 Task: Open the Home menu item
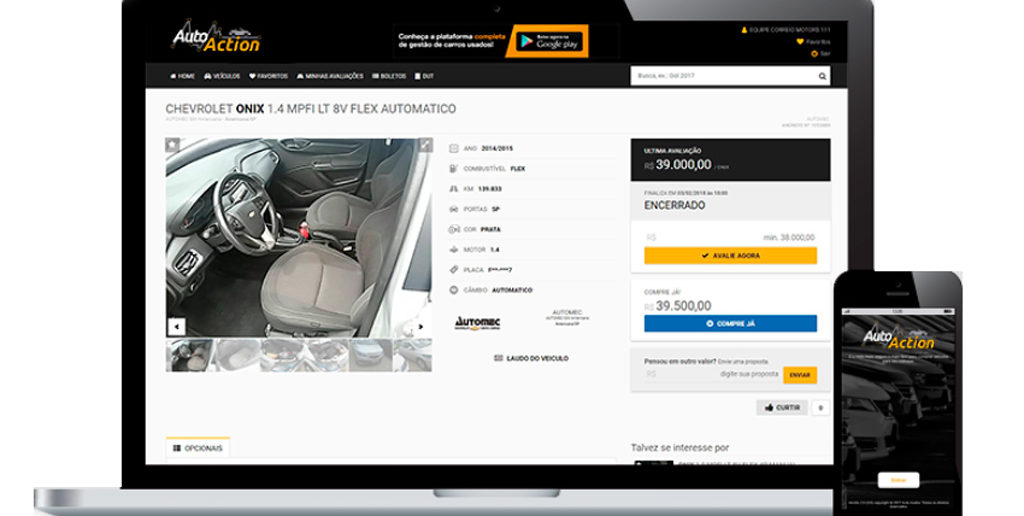(183, 76)
